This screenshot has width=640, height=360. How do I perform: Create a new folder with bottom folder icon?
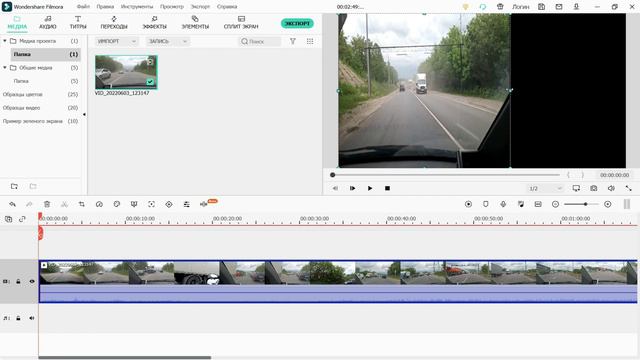tap(14, 186)
